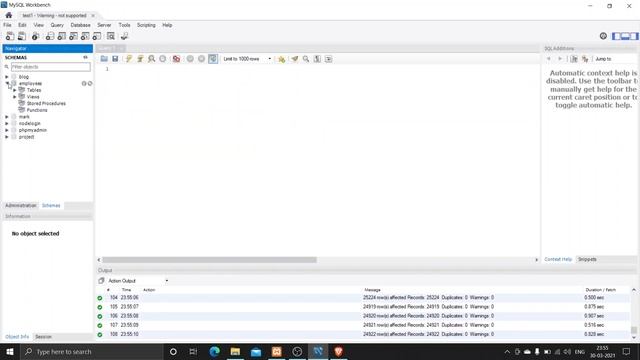Create a new stored procedure icon

tap(85, 36)
